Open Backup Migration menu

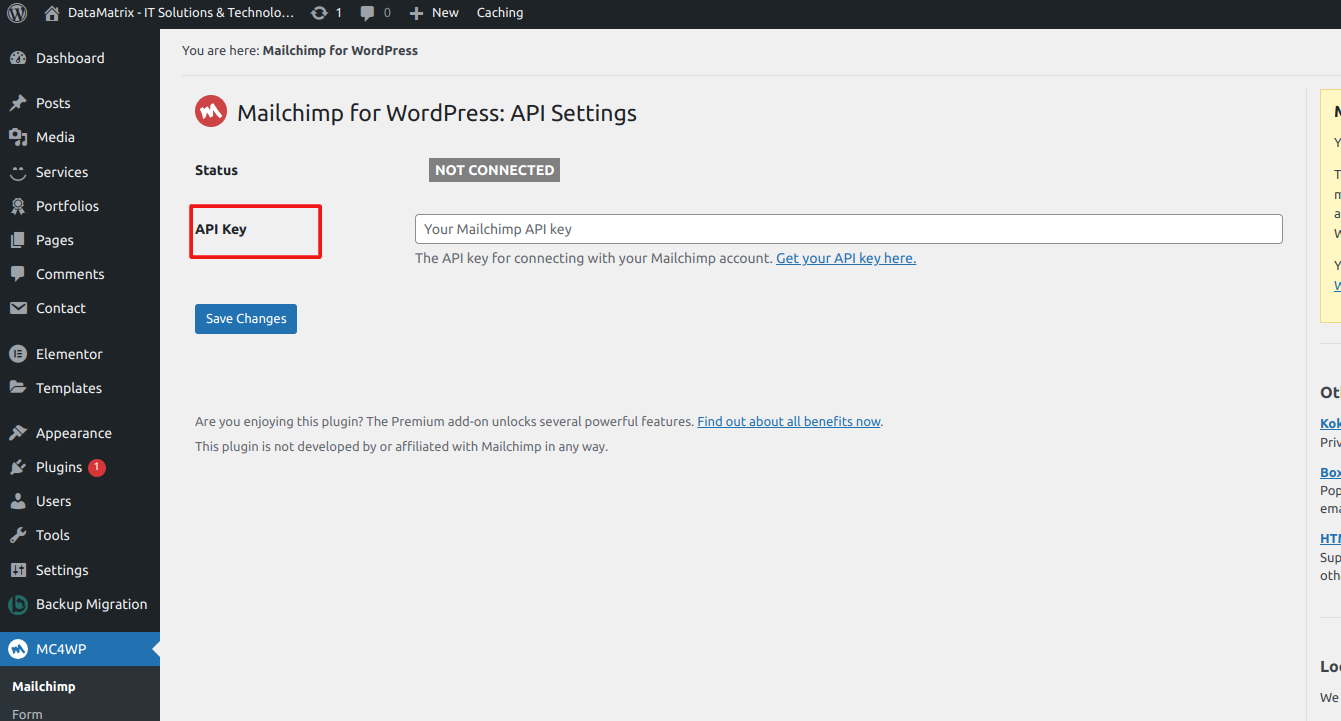pos(80,604)
